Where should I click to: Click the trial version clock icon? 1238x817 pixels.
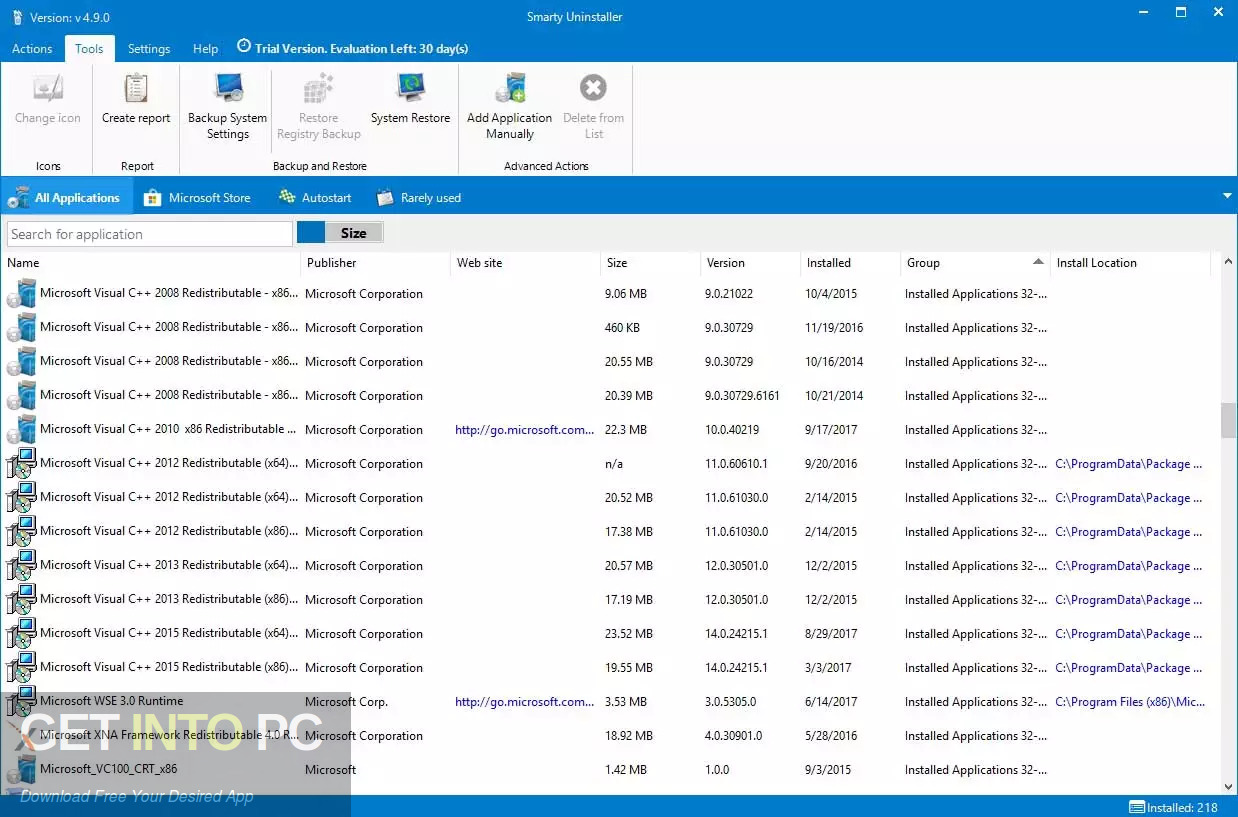pos(244,46)
